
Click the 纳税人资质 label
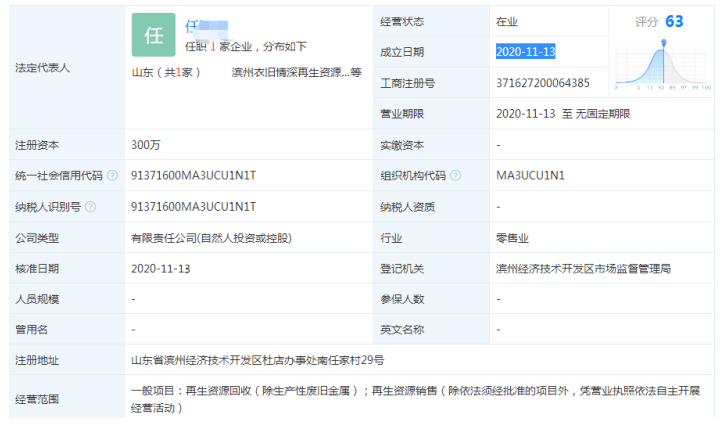pos(407,207)
